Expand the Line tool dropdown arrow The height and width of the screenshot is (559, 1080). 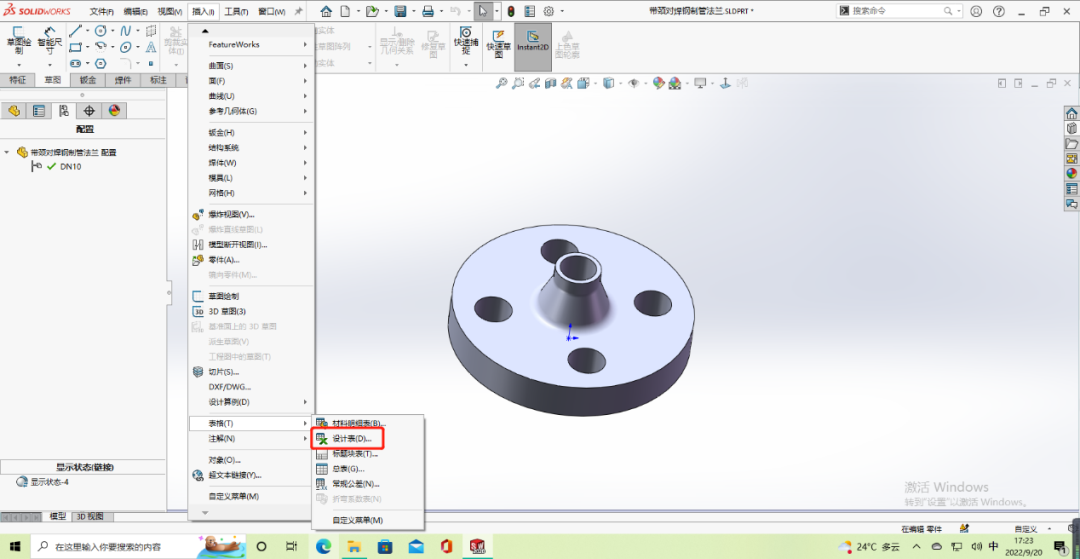(87, 31)
